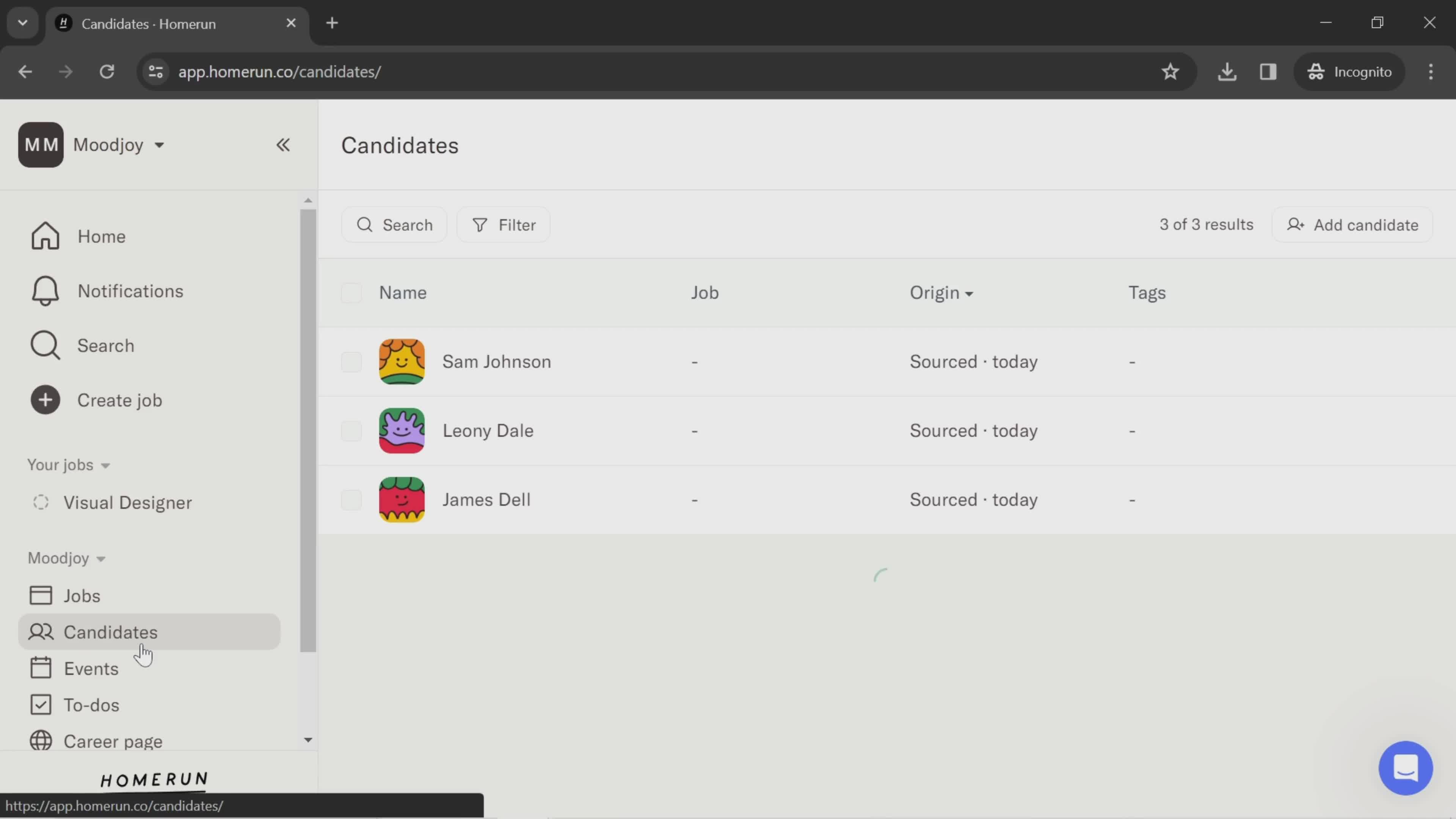Click Sam Johnson's avatar thumbnail

401,362
